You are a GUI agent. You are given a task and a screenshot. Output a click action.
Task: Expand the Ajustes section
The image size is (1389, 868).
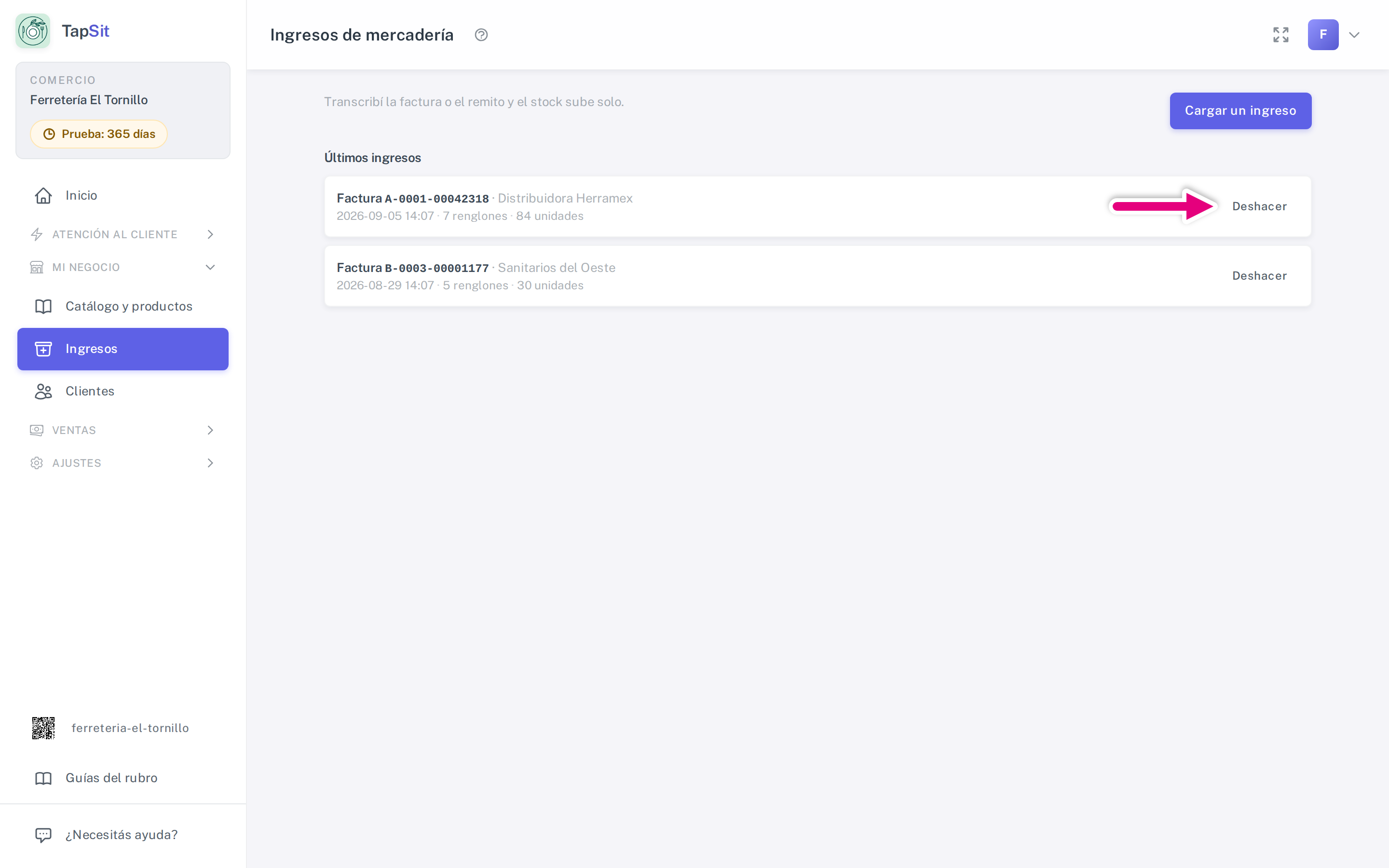coord(123,463)
